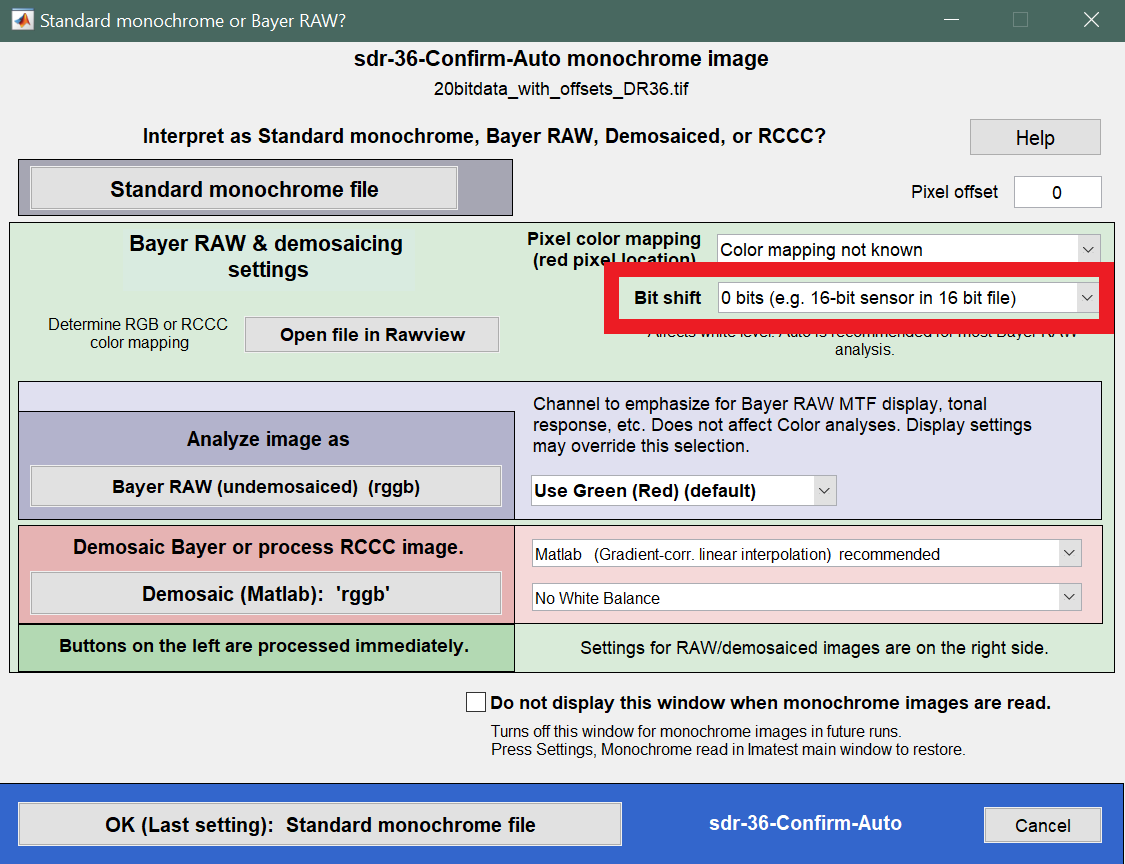Expand the Bit shift dropdown
Screen dimensions: 1125x864
(x=908, y=298)
